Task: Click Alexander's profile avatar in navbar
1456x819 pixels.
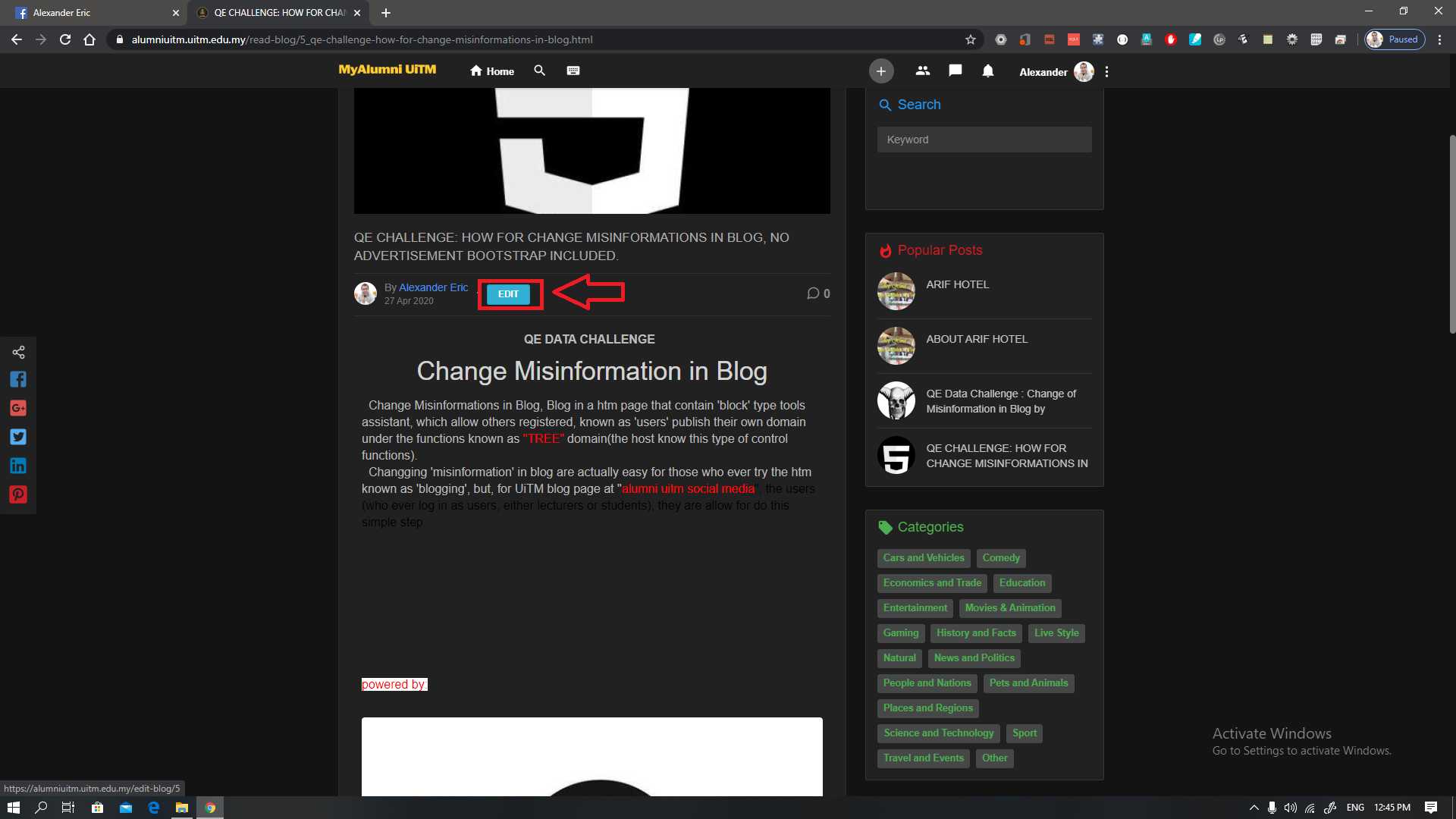Action: click(1084, 71)
